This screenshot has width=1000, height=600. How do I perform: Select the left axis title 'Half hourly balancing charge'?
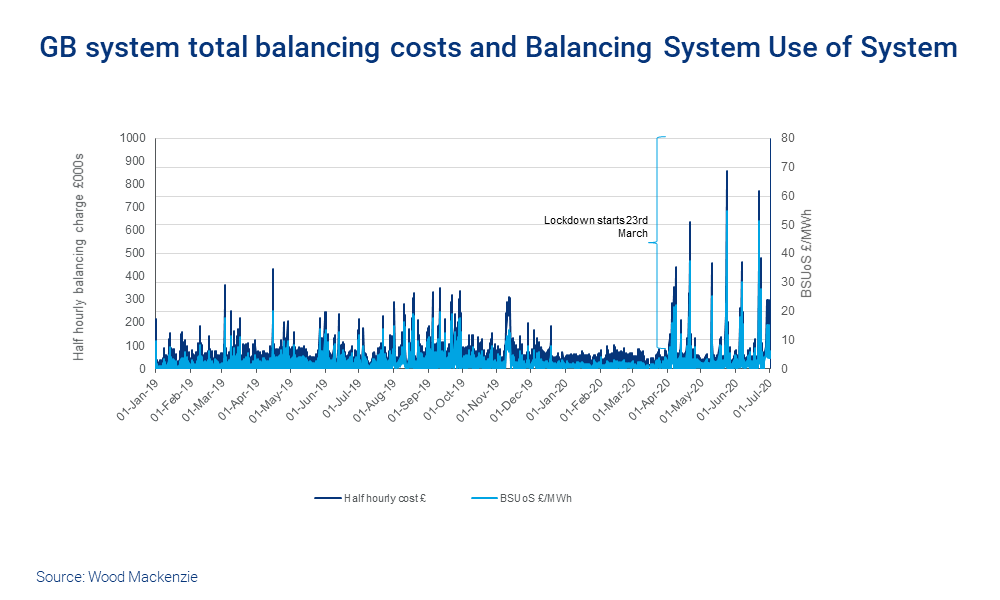point(79,257)
